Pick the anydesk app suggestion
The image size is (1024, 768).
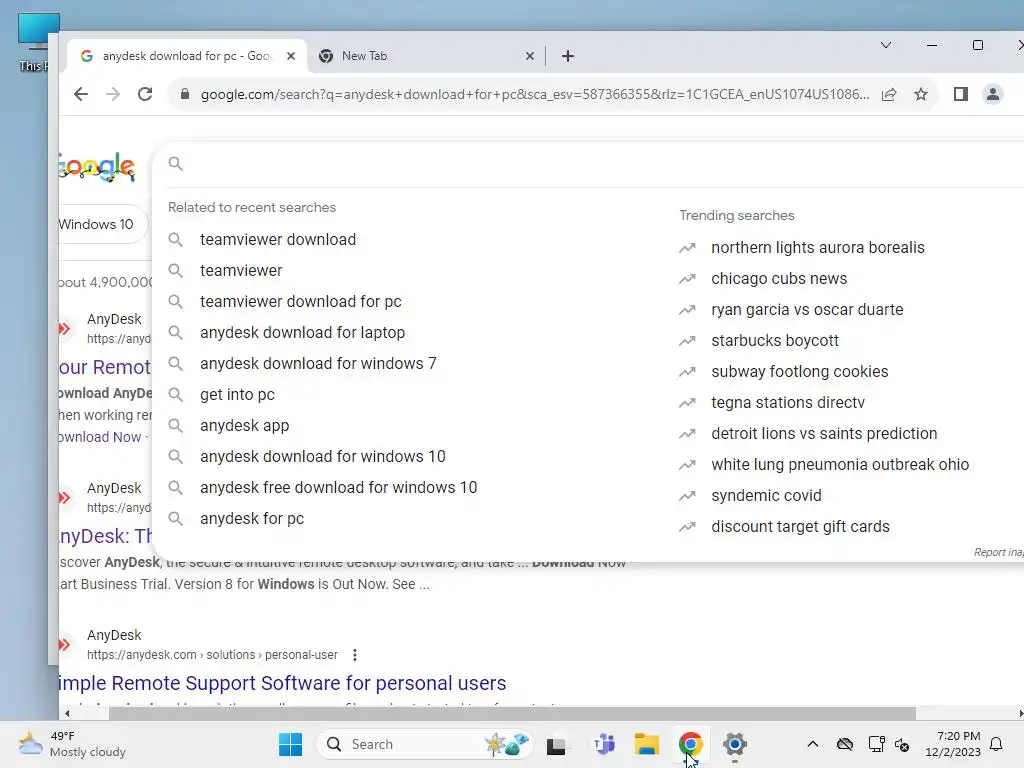(244, 426)
